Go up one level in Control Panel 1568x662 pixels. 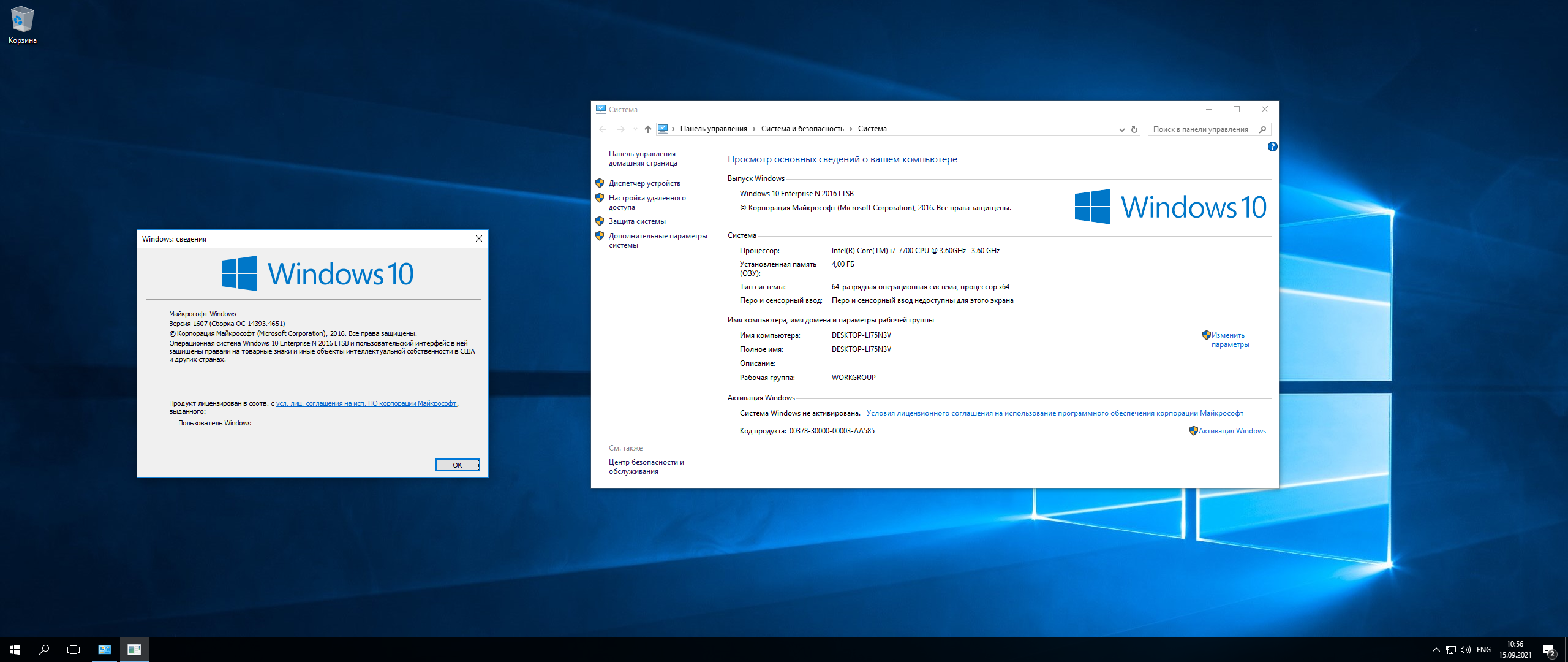point(648,129)
